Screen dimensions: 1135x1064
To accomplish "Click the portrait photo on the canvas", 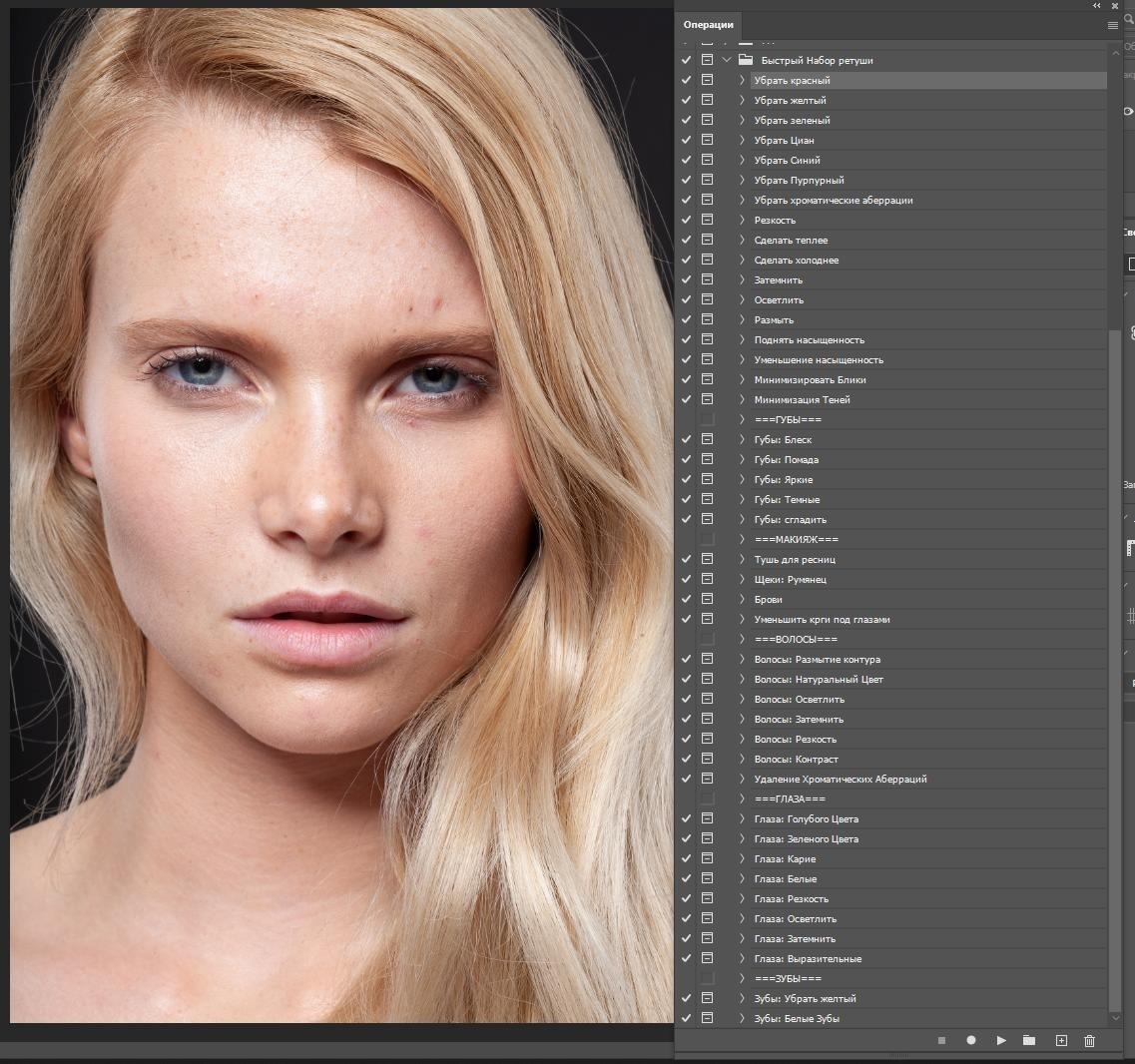I will tap(341, 515).
